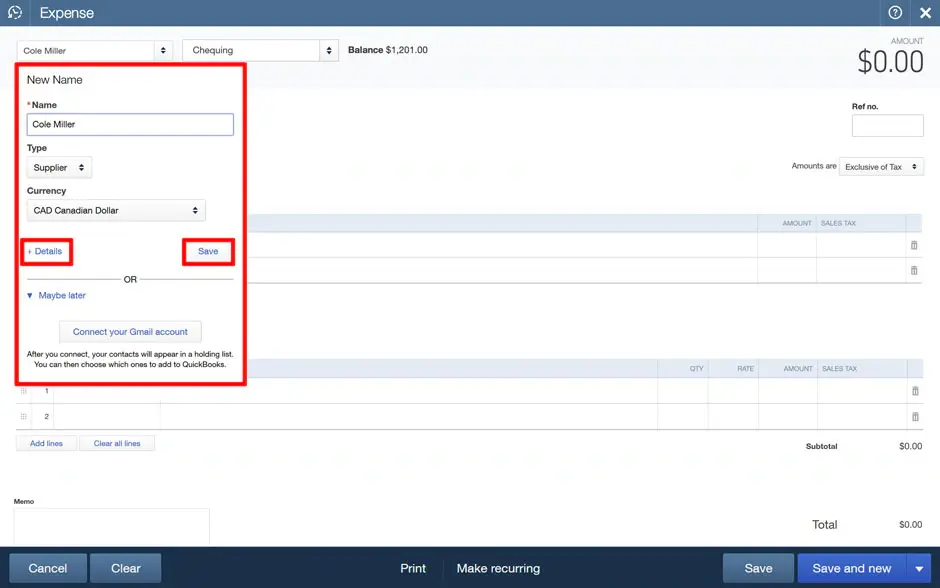Expand the + Details link
Viewport: 940px width, 588px height.
tap(45, 251)
